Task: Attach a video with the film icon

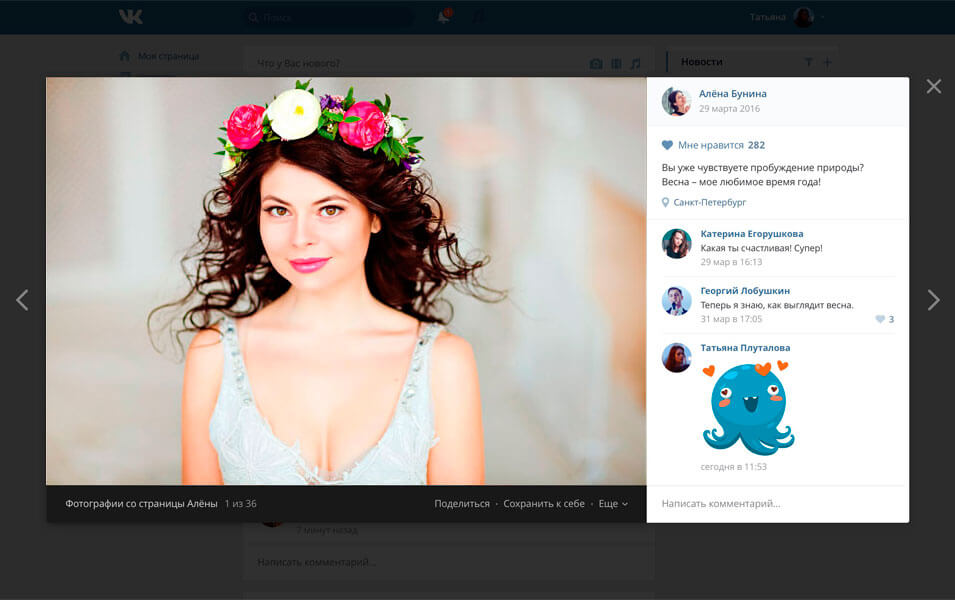Action: click(x=616, y=63)
